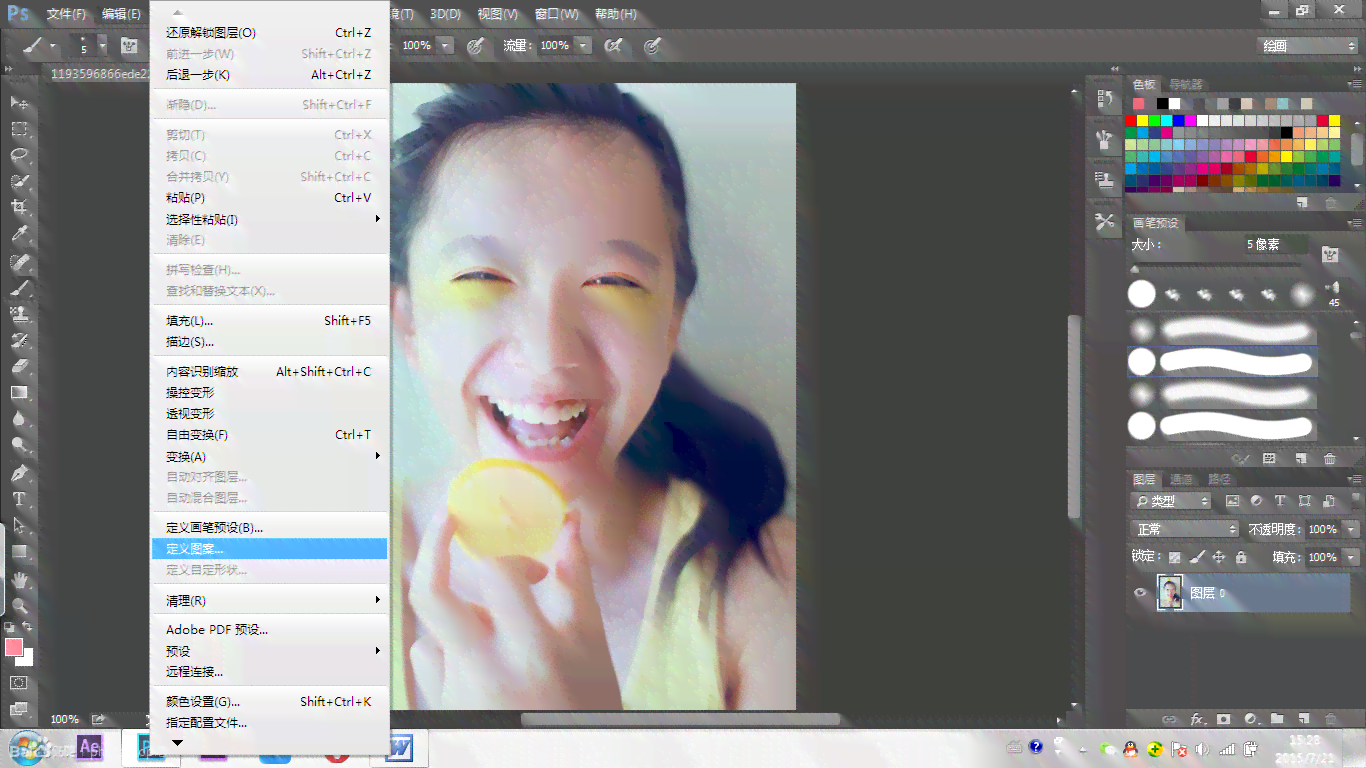Toggle shape layer filter icon
1366x768 pixels.
[x=1305, y=501]
